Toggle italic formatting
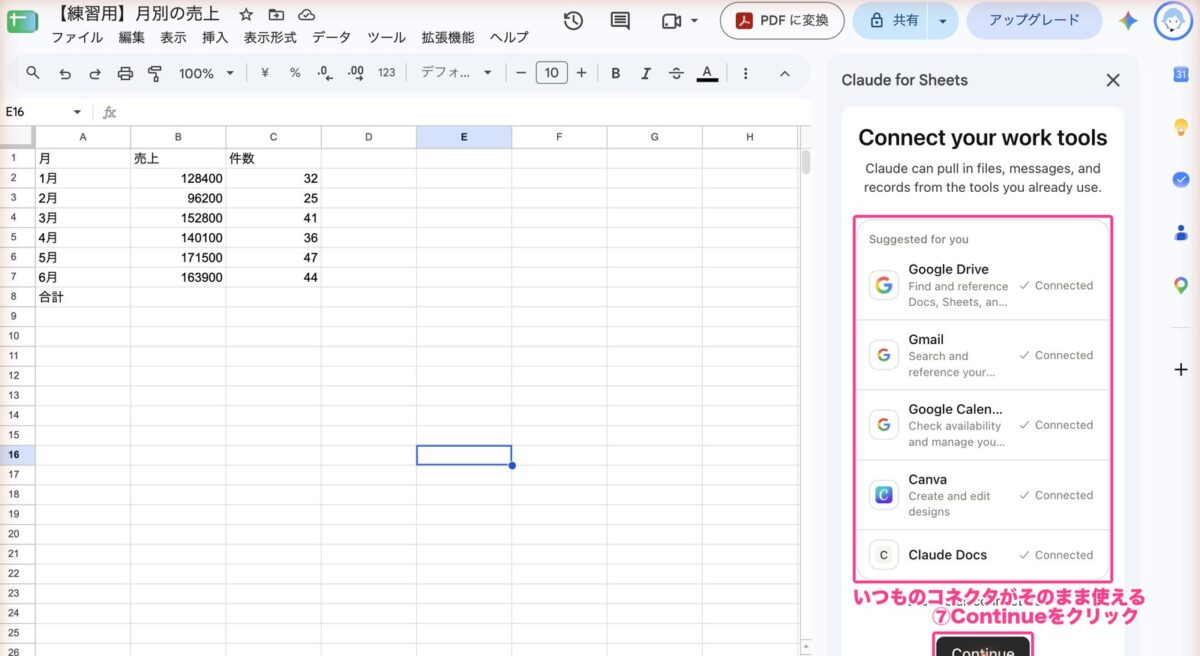1200x656 pixels. pos(646,73)
